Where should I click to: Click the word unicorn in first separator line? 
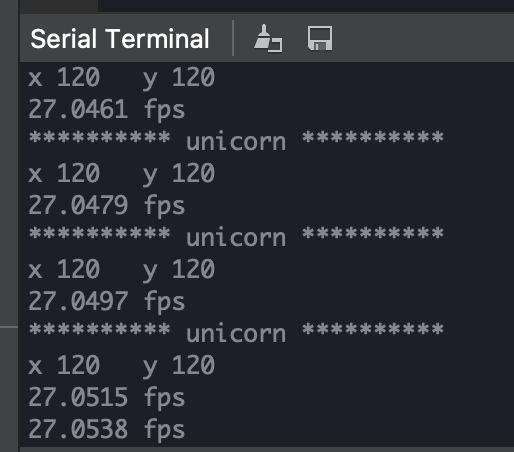(236, 142)
